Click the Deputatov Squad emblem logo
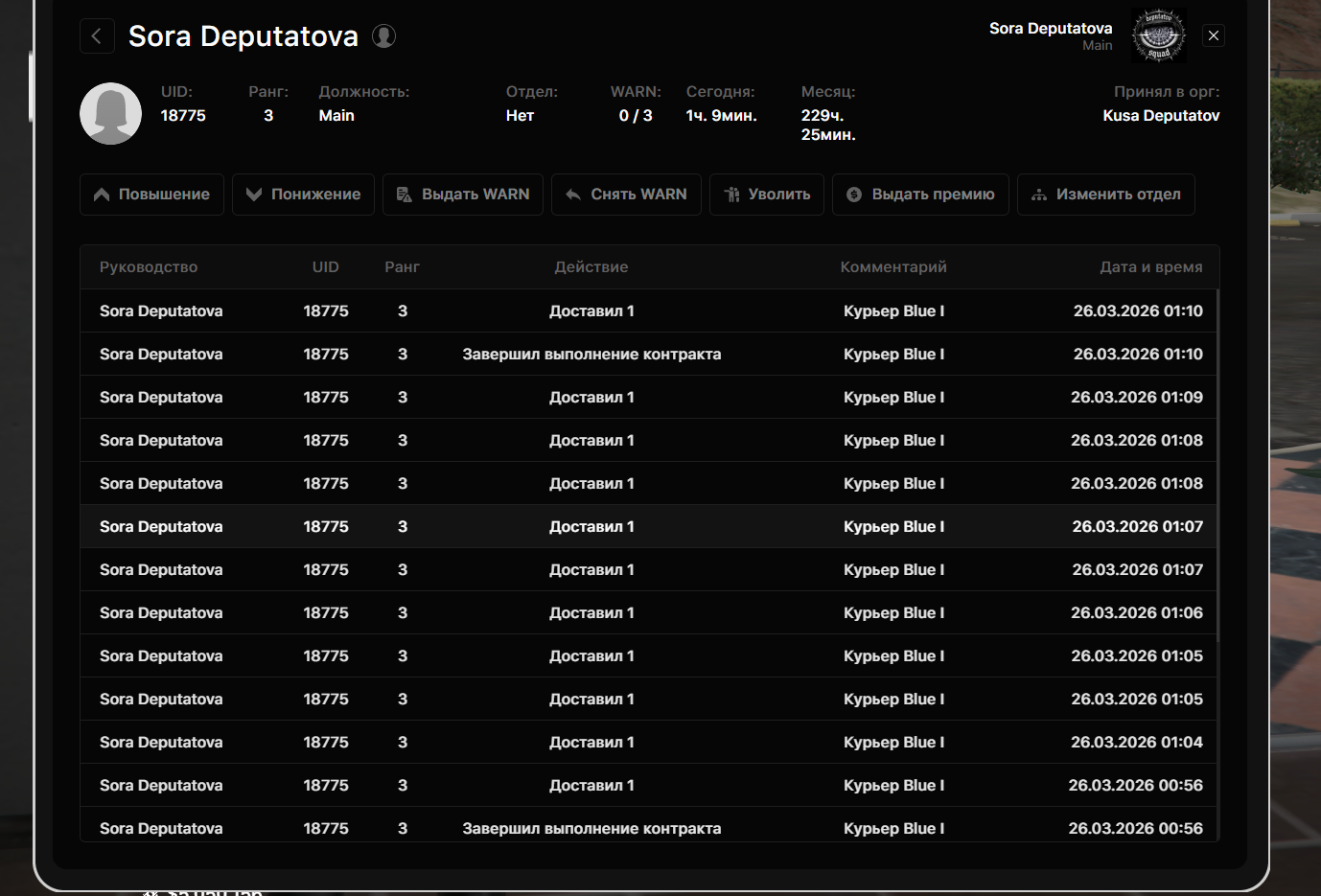The height and width of the screenshot is (896, 1321). coord(1158,36)
